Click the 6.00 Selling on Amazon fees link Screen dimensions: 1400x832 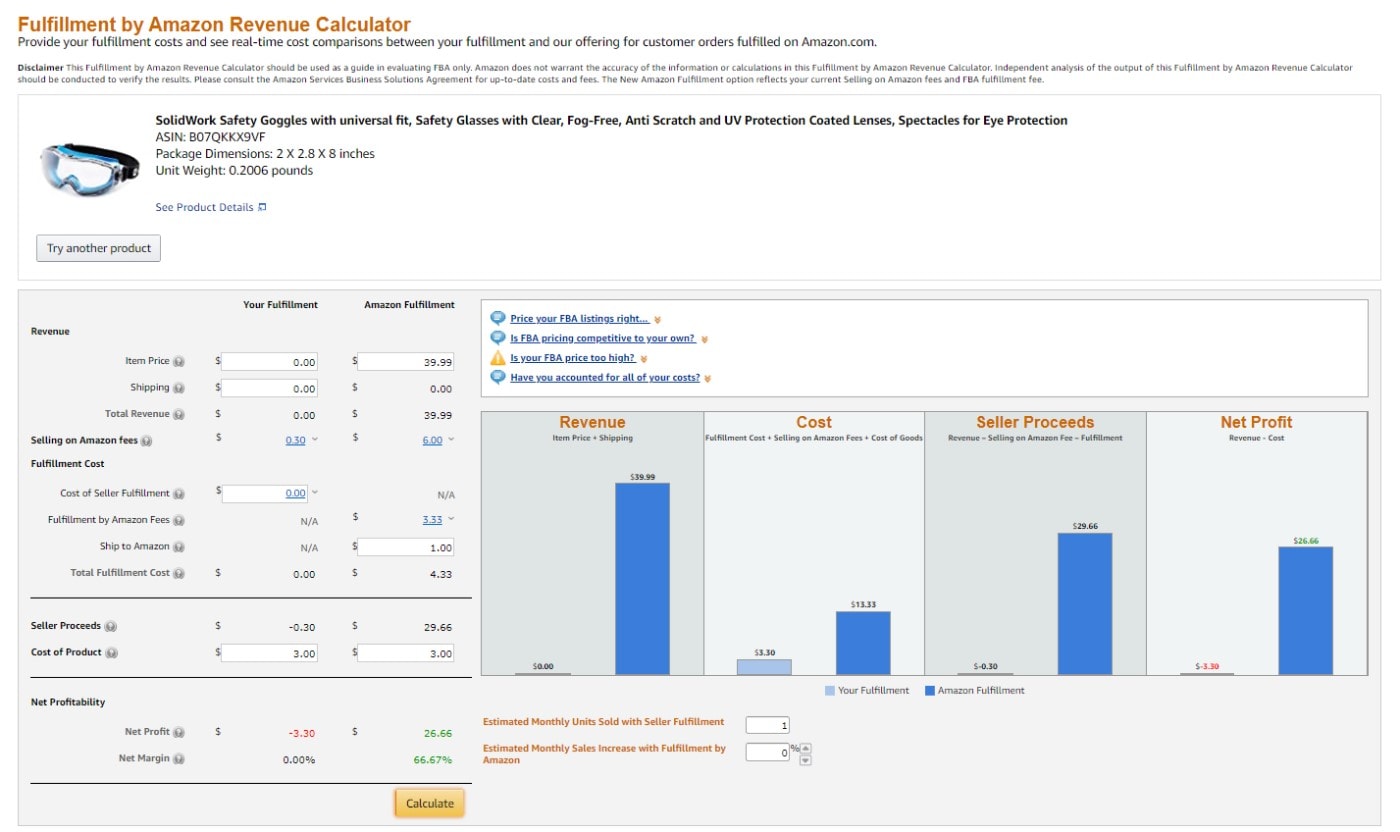coord(432,440)
